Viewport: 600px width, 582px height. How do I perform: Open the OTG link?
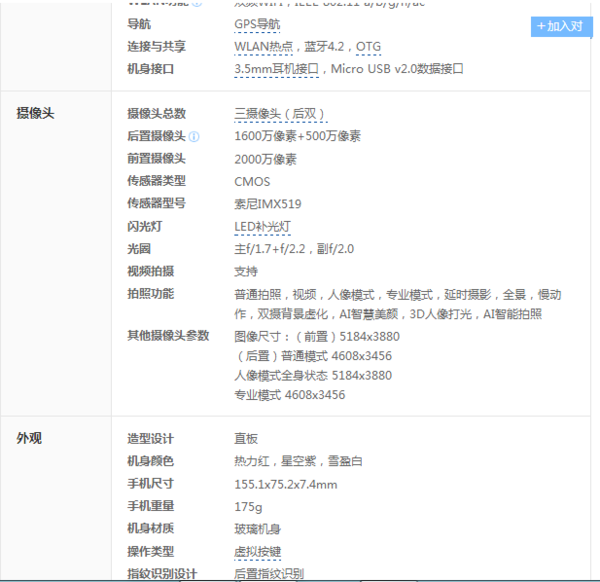tap(368, 47)
